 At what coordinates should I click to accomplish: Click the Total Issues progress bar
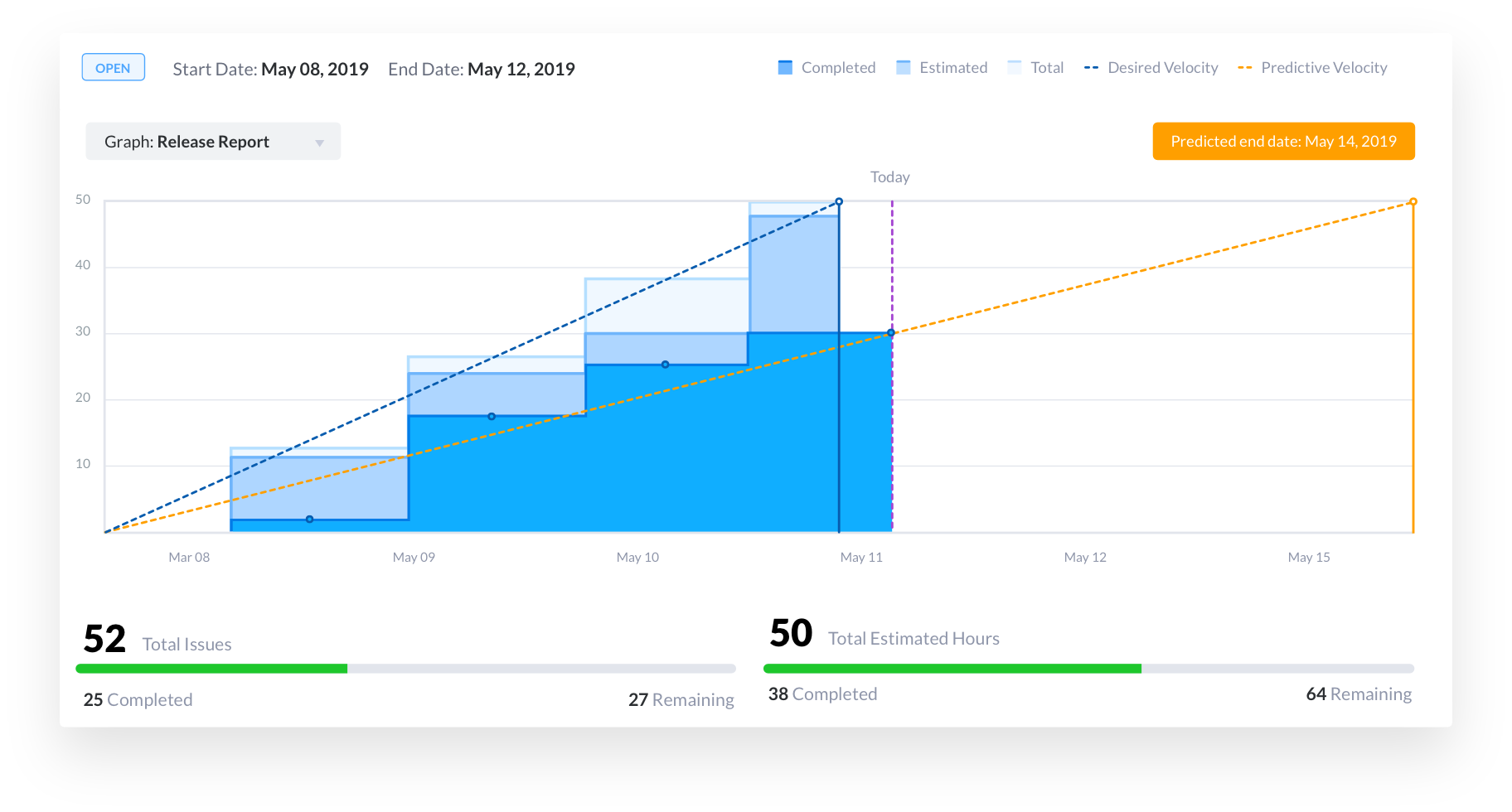405,669
